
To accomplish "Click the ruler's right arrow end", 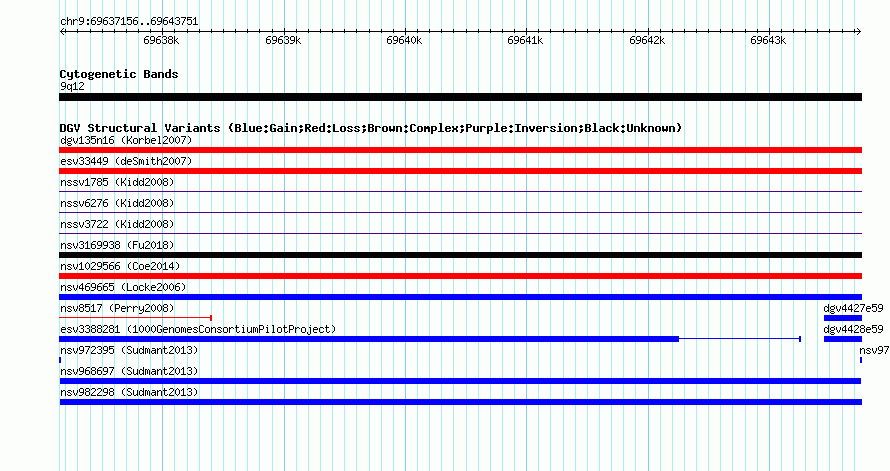I will pos(859,32).
